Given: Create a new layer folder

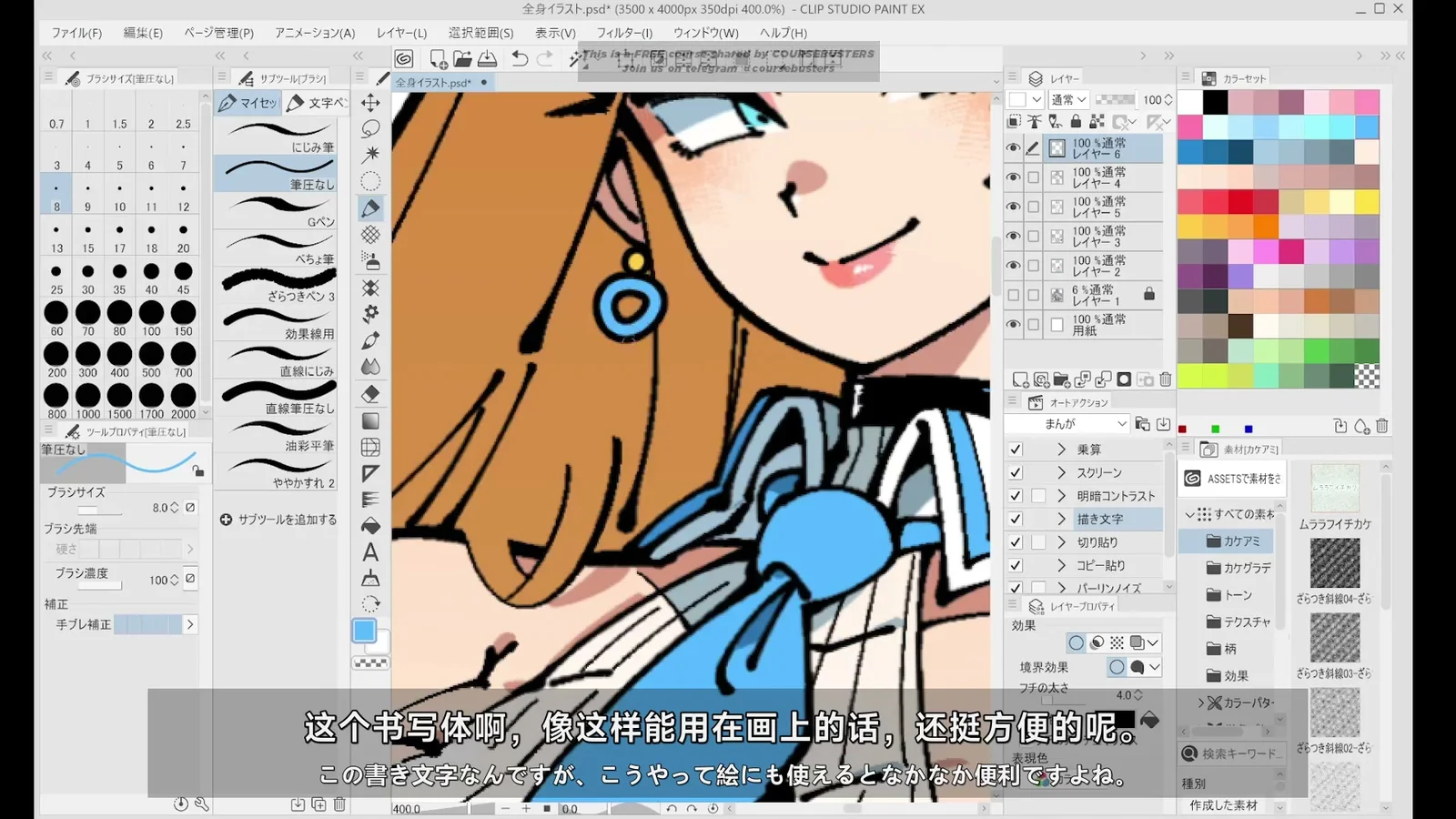Looking at the screenshot, I should coord(1061,379).
